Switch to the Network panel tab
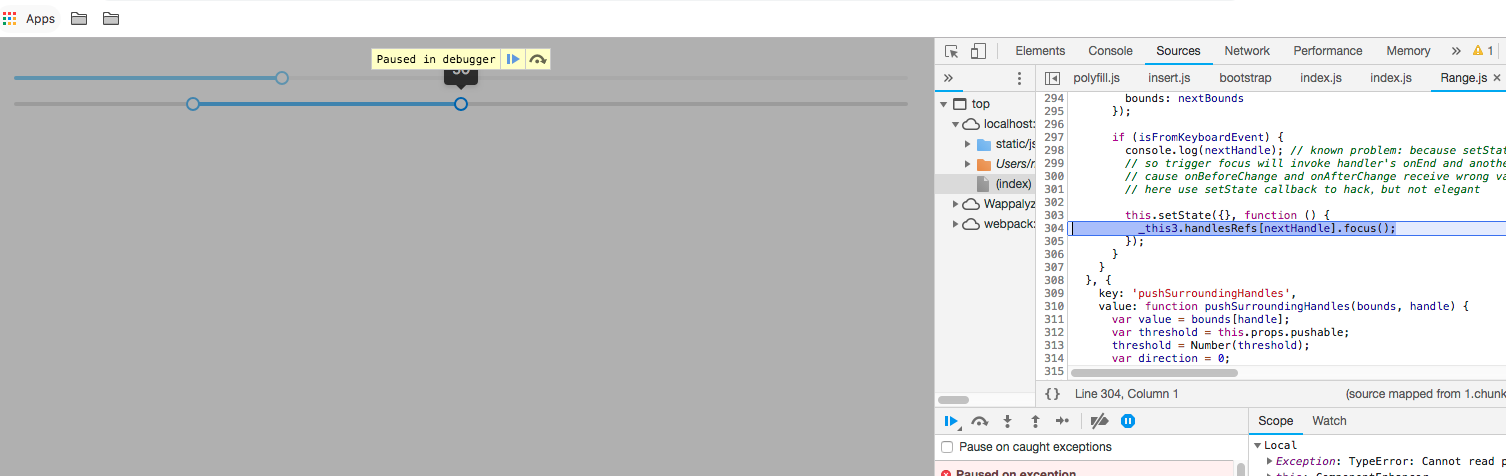Viewport: 1506px width, 476px height. tap(1247, 51)
